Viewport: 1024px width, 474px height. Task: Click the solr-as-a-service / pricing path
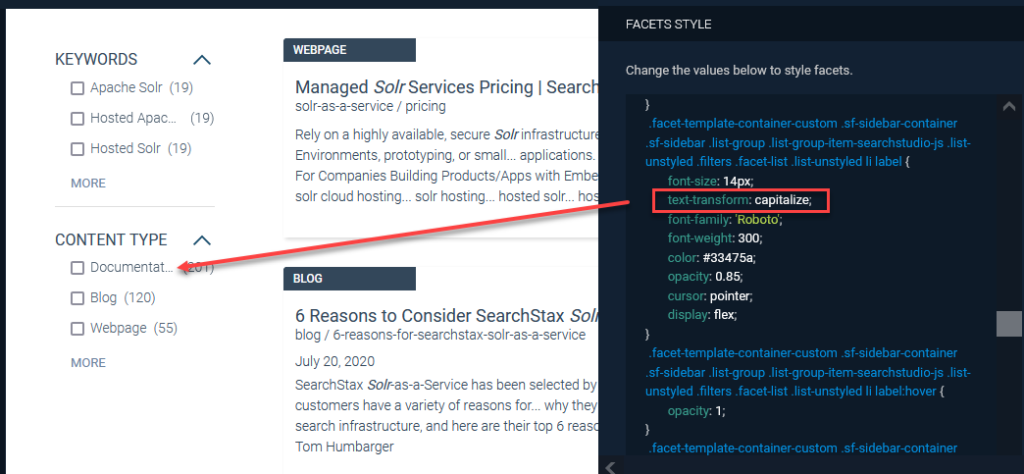[370, 106]
